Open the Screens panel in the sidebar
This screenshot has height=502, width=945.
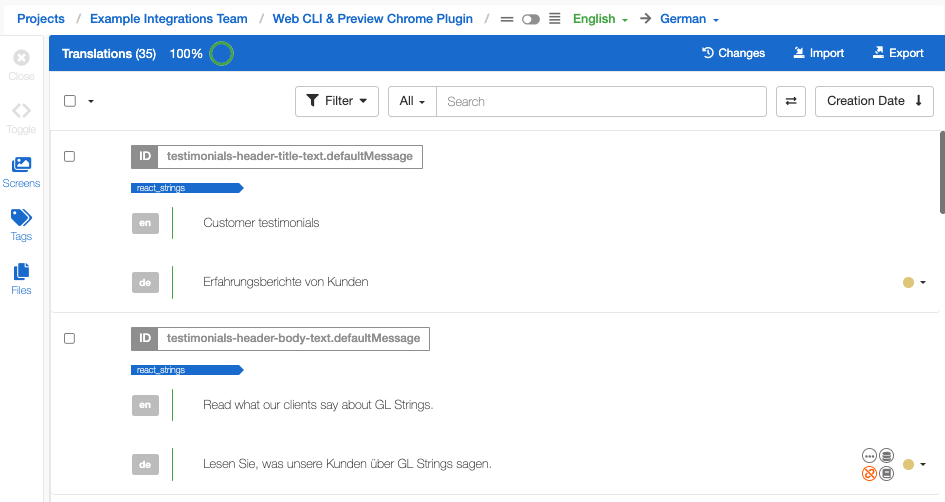21,172
